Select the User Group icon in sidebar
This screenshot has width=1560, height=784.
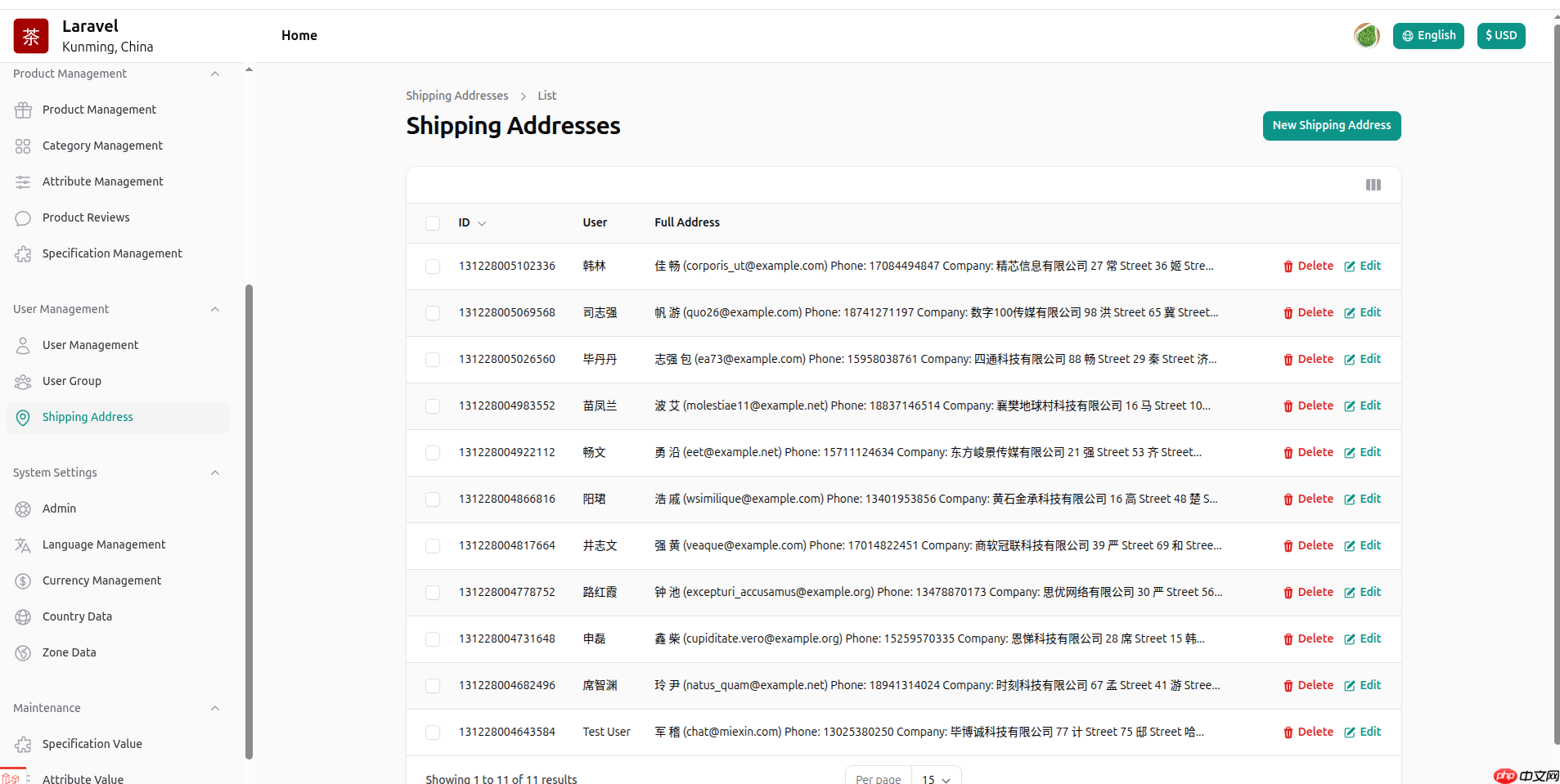click(23, 381)
